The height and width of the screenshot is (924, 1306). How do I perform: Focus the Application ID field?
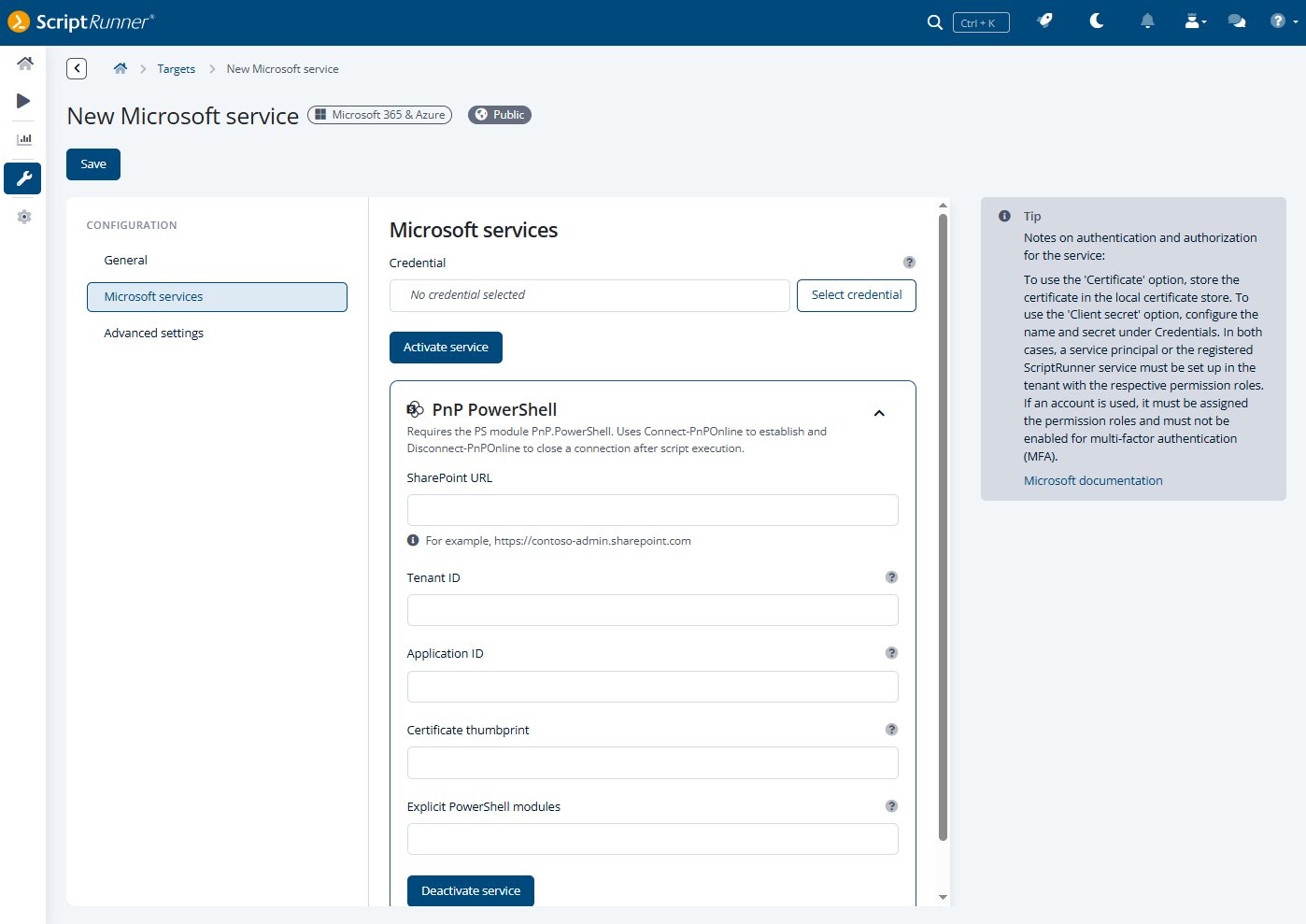tap(653, 687)
